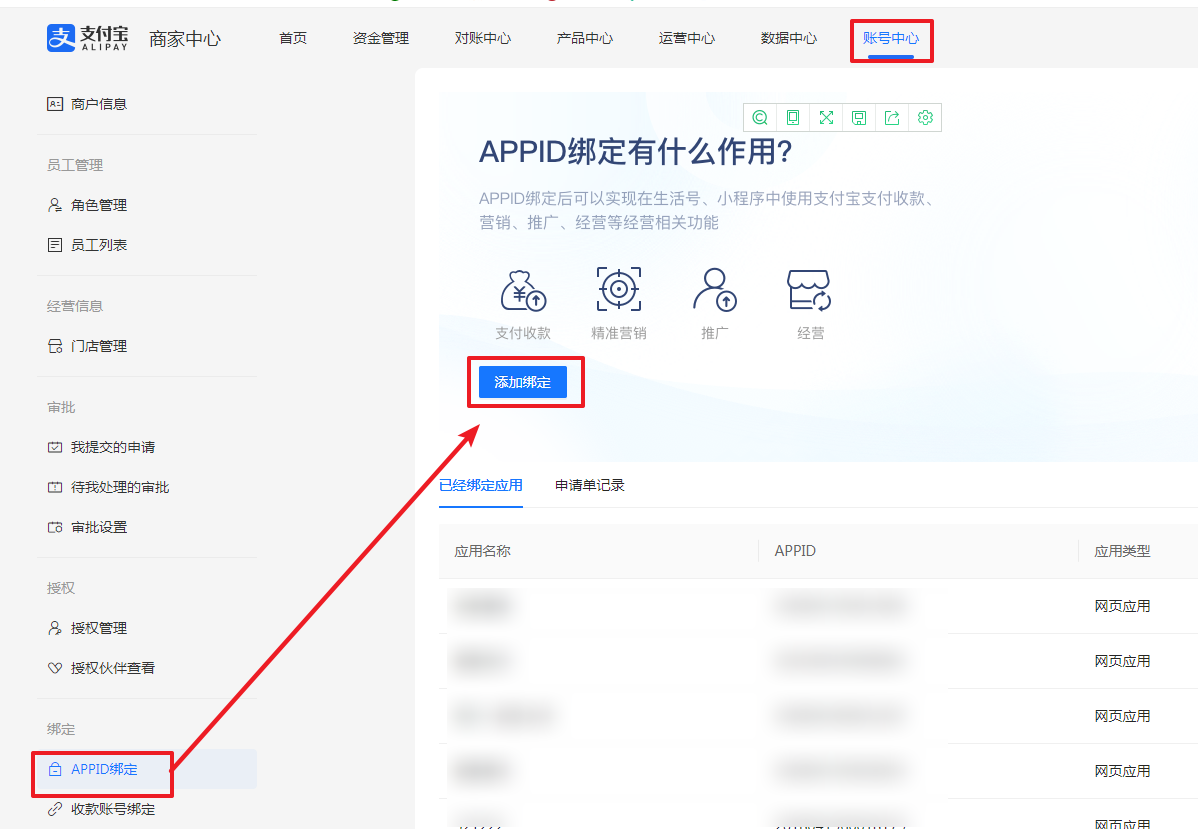This screenshot has height=829, width=1198.
Task: Click the 我提交的申请 icon
Action: coord(55,447)
